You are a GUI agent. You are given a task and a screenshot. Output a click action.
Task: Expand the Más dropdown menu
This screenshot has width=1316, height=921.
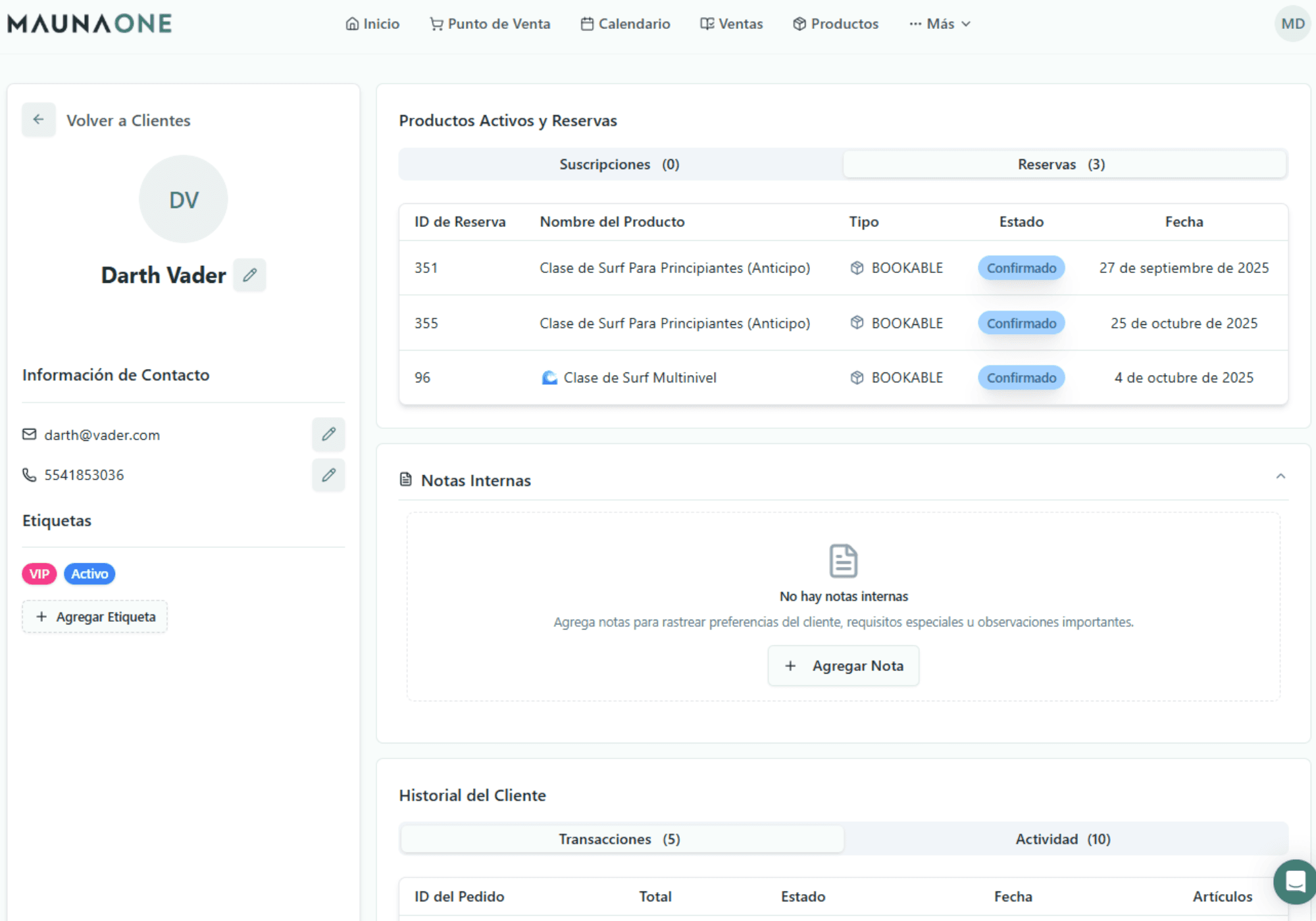[x=940, y=24]
